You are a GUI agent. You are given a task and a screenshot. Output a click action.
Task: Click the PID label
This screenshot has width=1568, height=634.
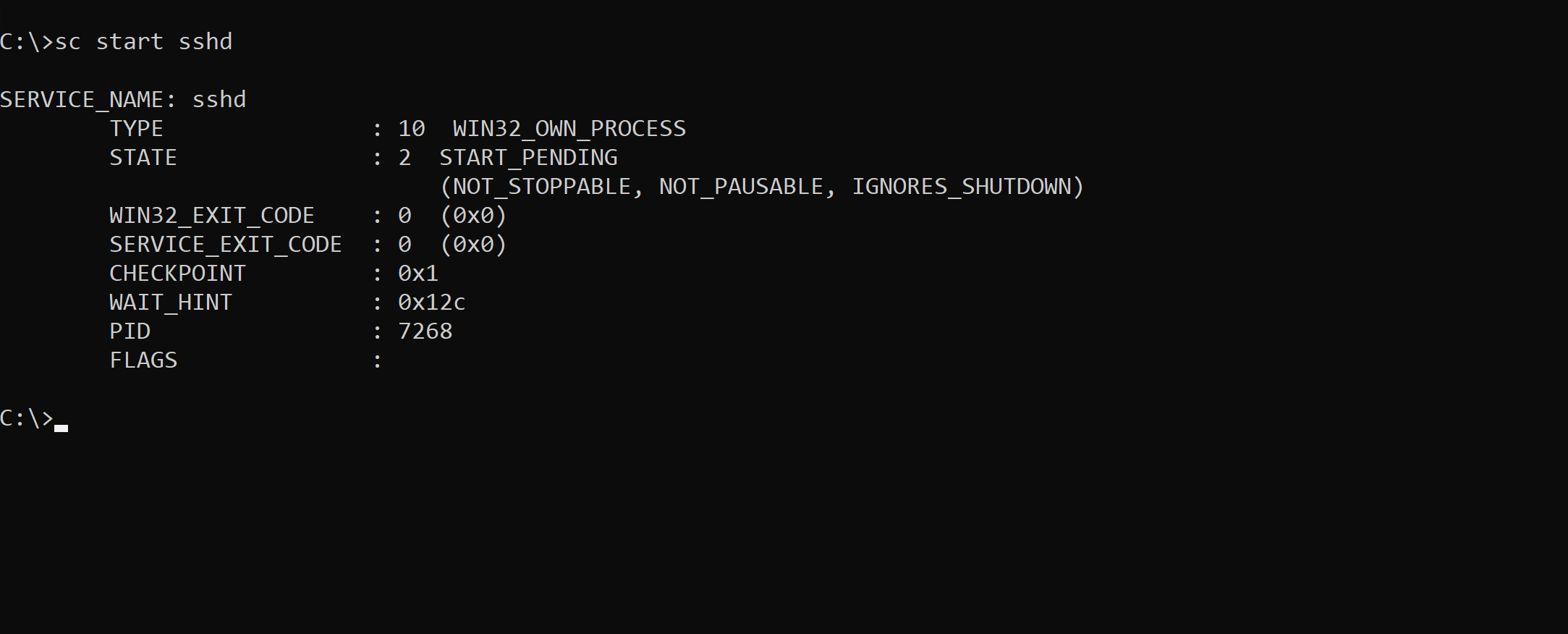pos(130,331)
